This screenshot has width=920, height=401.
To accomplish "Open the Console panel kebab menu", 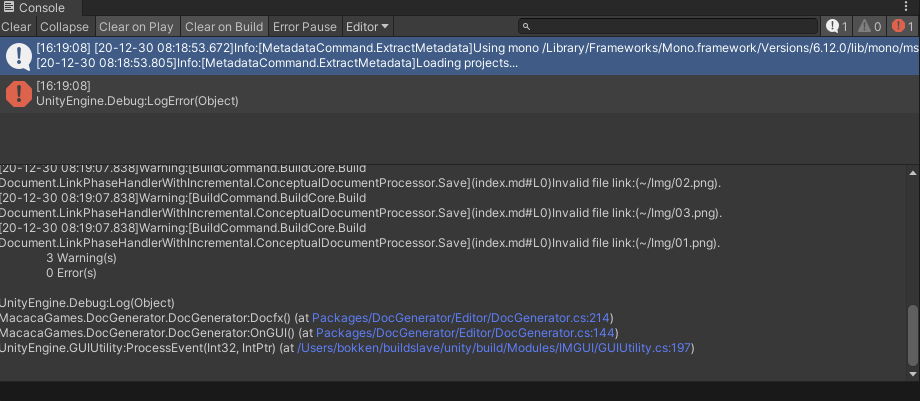I will click(907, 7).
